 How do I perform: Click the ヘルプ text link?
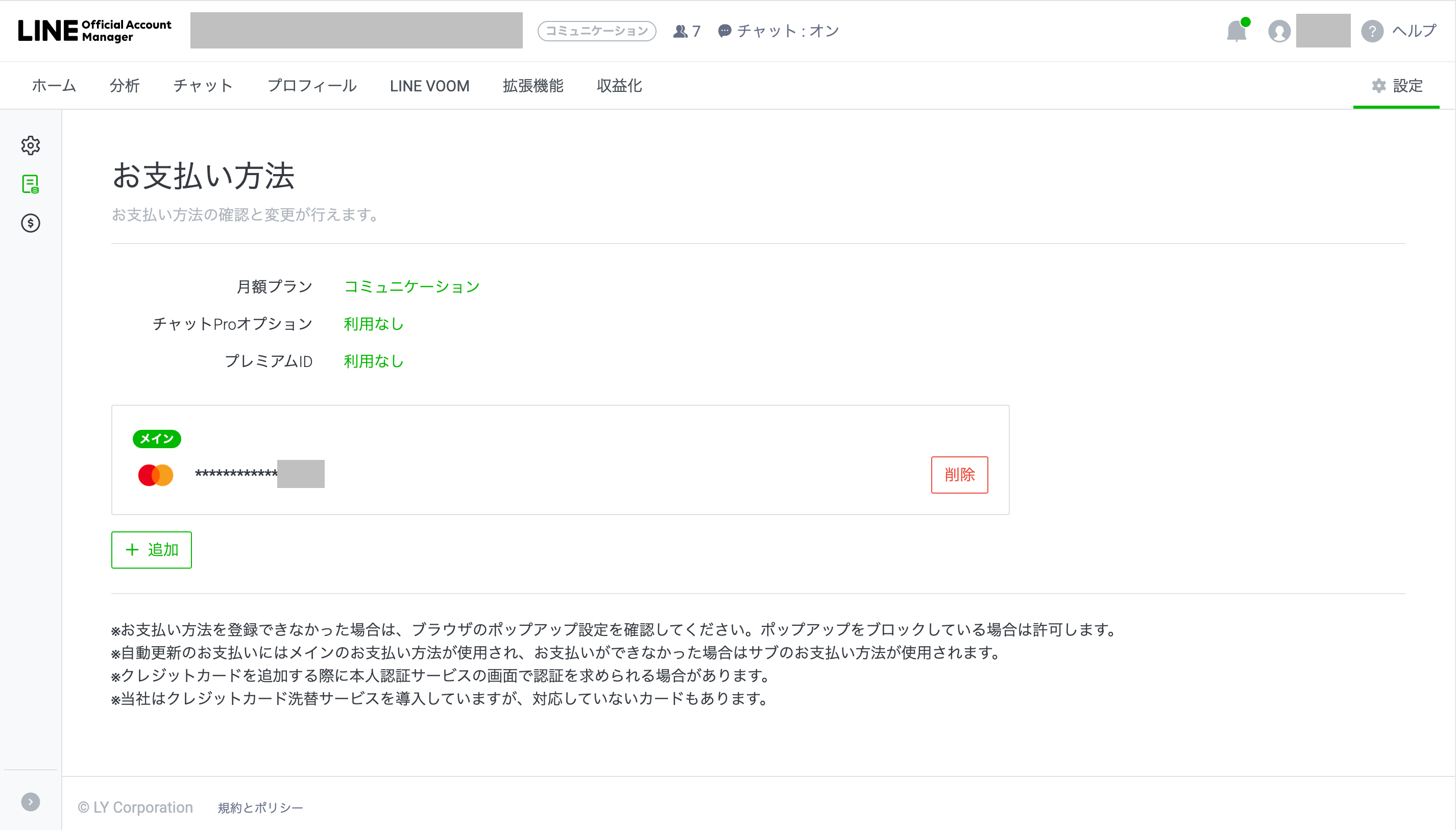[x=1414, y=31]
